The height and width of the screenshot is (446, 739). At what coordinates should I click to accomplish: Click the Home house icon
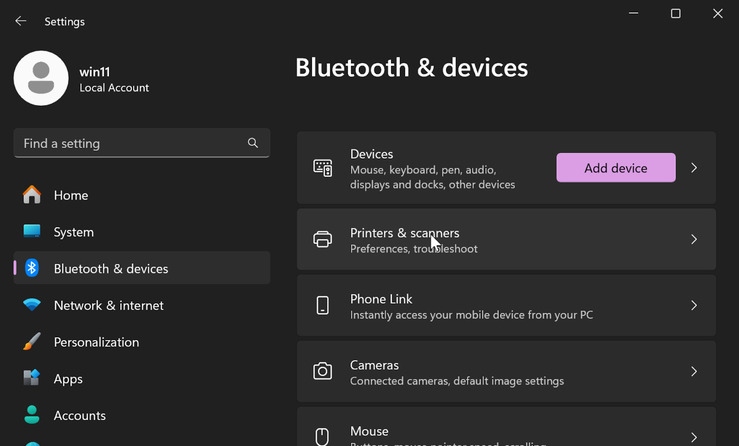[32, 195]
